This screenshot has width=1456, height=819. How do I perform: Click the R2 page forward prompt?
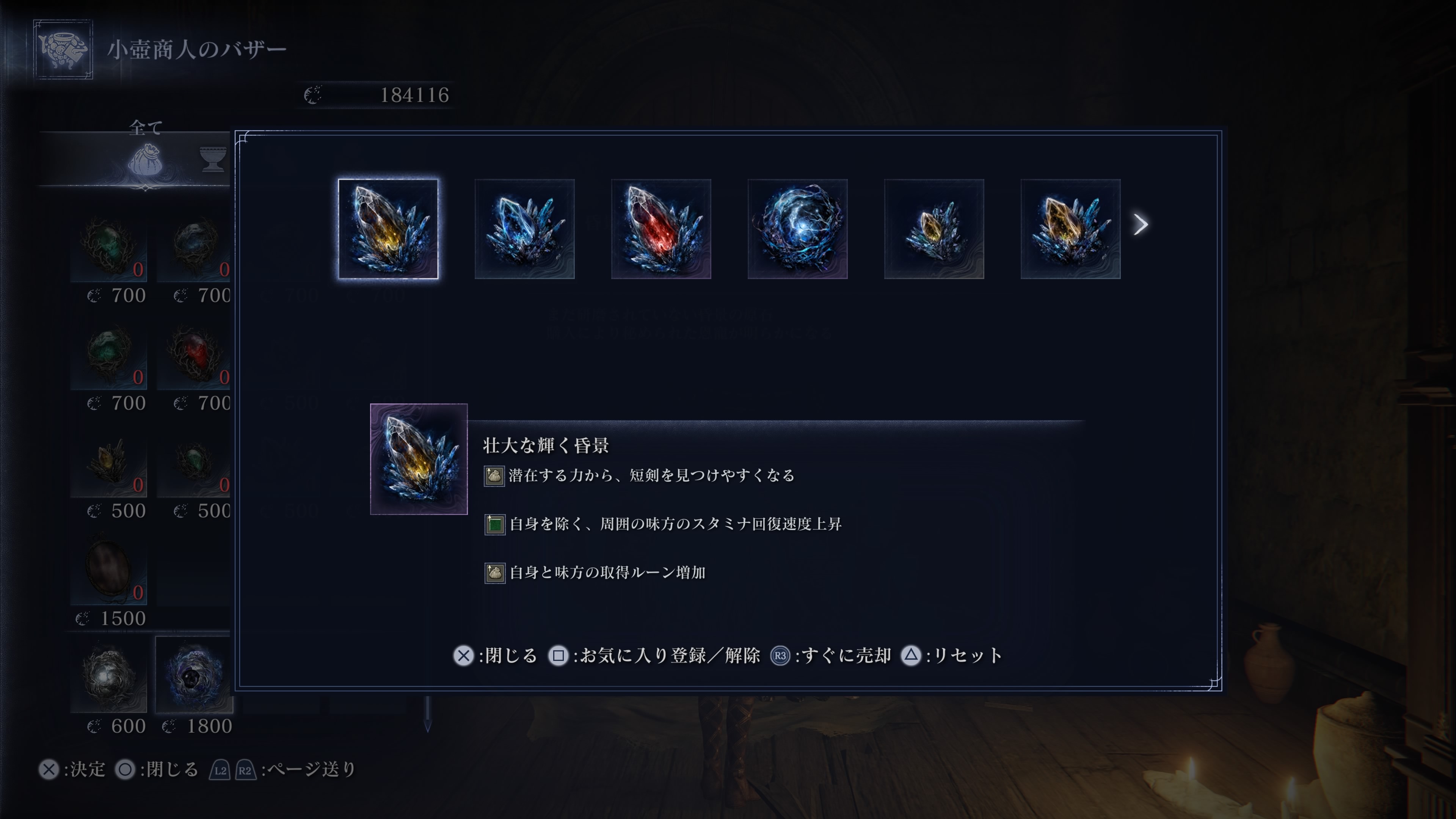245,770
